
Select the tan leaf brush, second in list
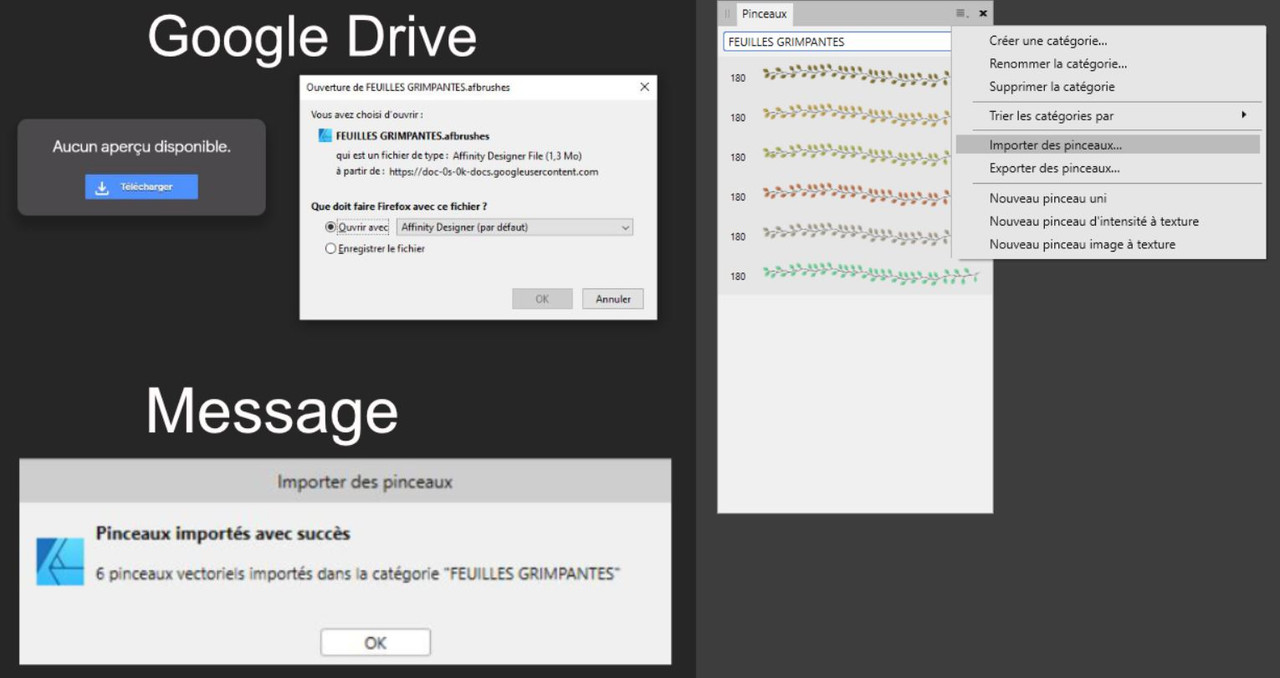point(856,115)
